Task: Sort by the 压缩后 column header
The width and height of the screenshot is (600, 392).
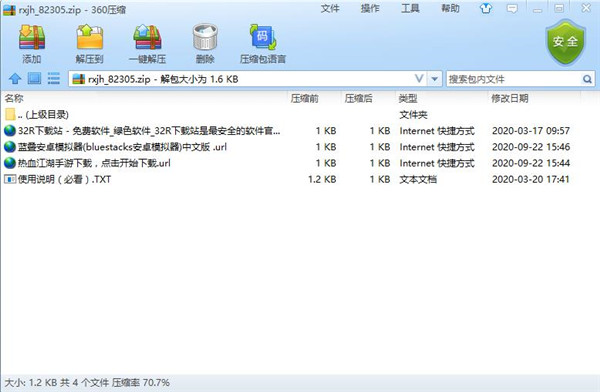Action: (x=358, y=98)
